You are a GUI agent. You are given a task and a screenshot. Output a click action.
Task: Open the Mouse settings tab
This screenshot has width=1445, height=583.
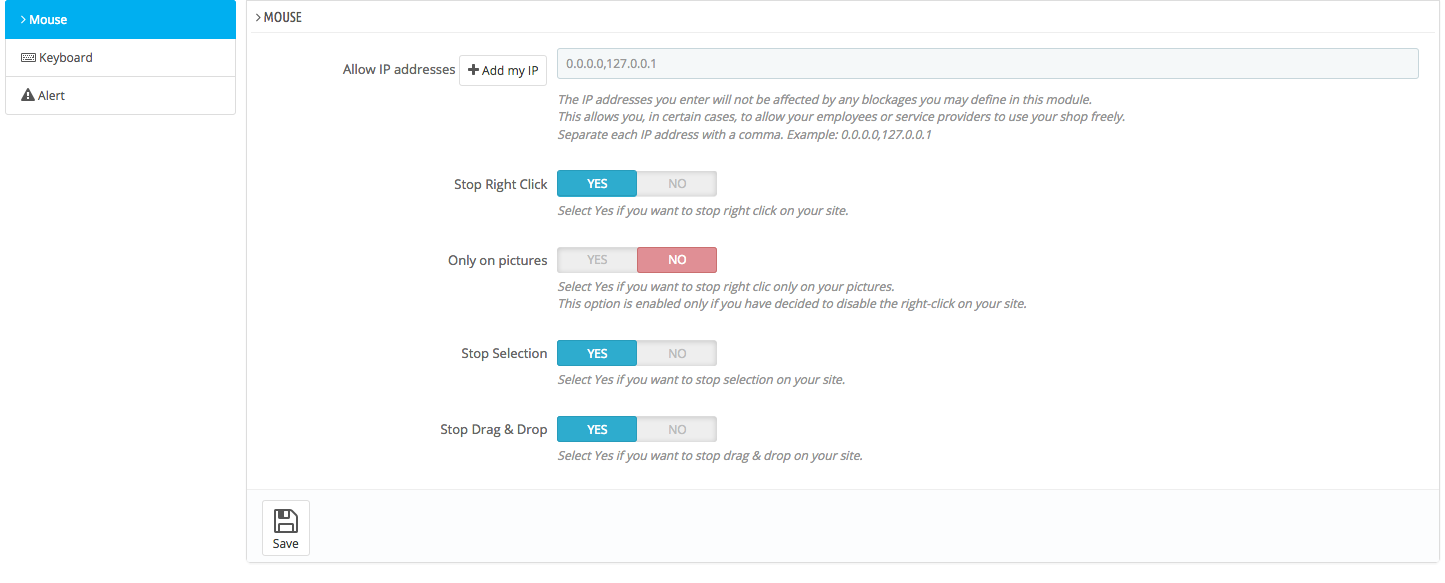click(121, 20)
